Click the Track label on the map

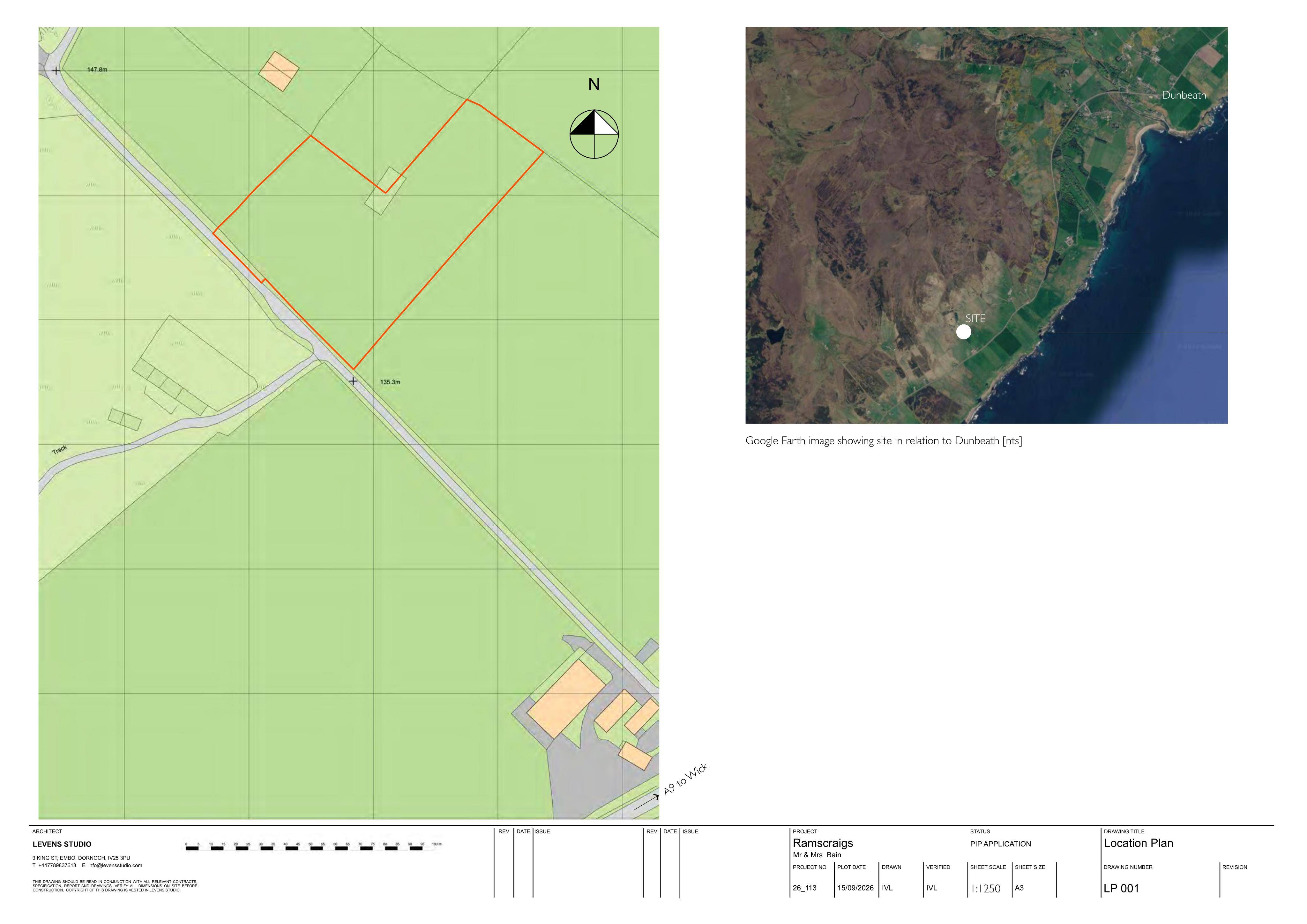(60, 449)
